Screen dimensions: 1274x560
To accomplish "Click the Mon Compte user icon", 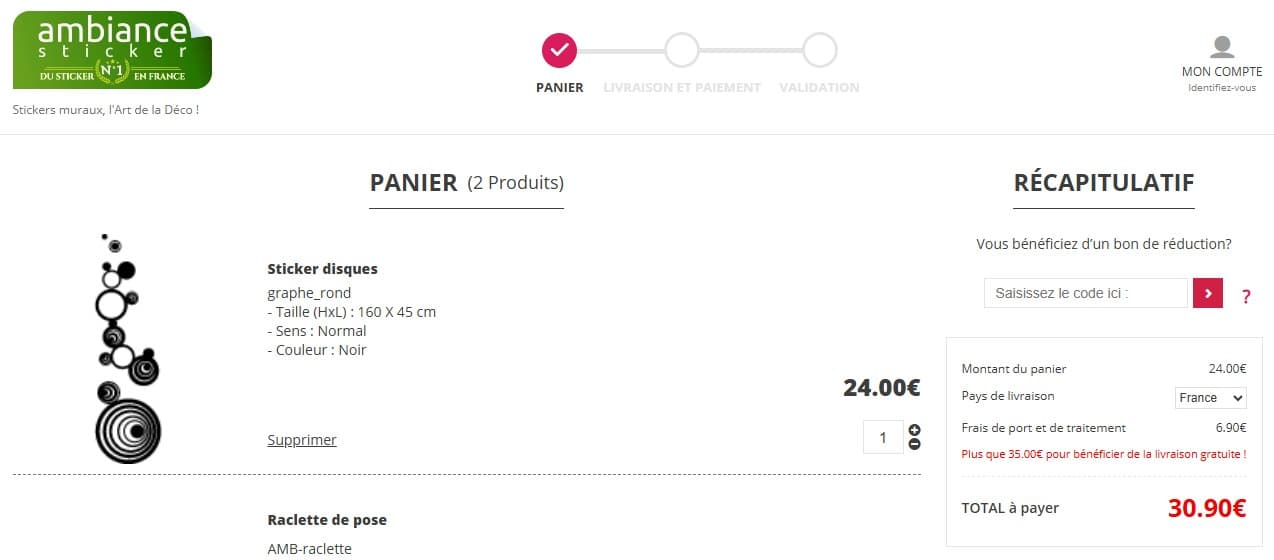I will 1222,47.
